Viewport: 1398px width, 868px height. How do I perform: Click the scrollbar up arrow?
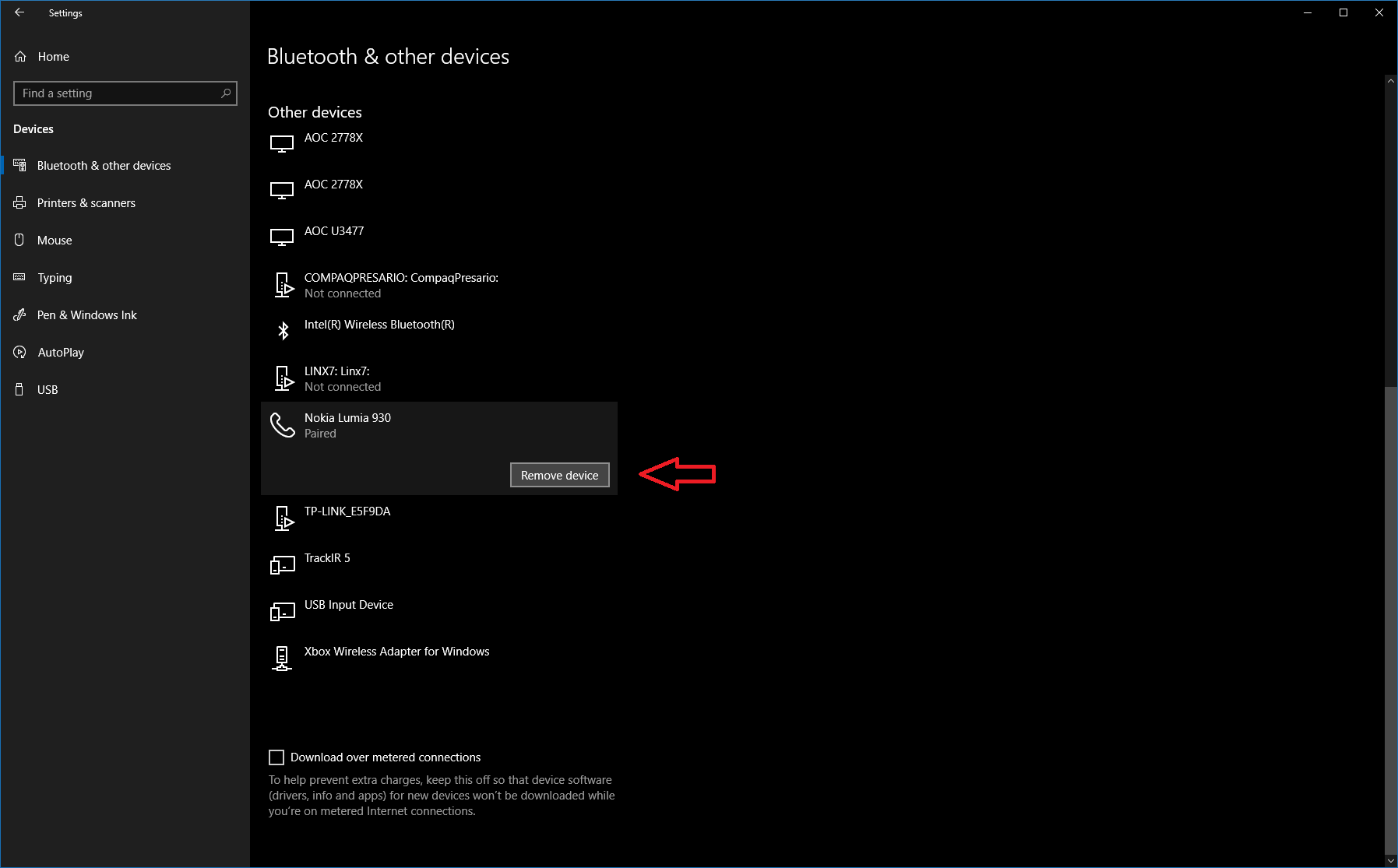click(1390, 80)
